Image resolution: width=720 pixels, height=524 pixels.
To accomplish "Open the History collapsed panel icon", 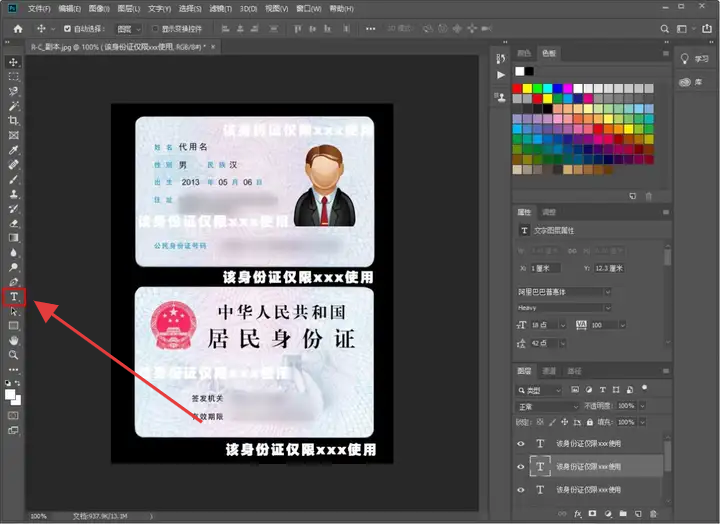I will pyautogui.click(x=501, y=58).
